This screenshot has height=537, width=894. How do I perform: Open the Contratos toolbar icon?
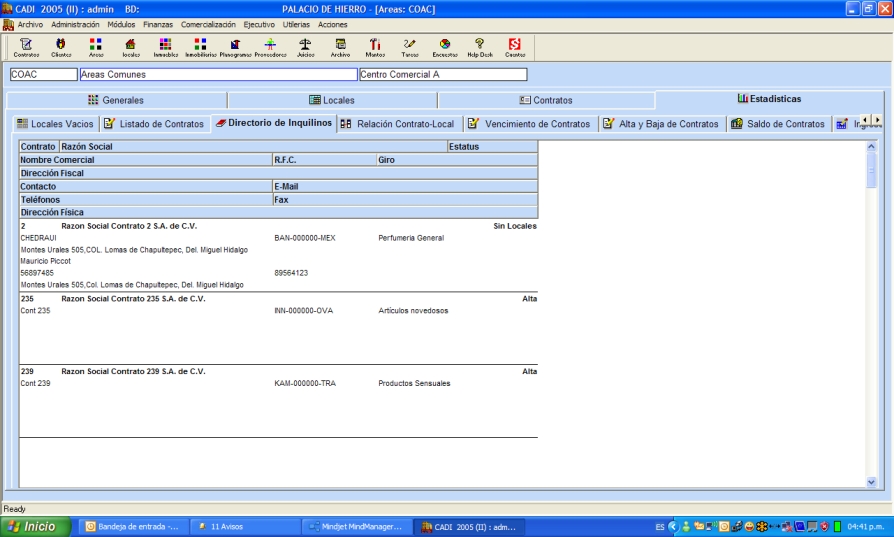pos(26,46)
